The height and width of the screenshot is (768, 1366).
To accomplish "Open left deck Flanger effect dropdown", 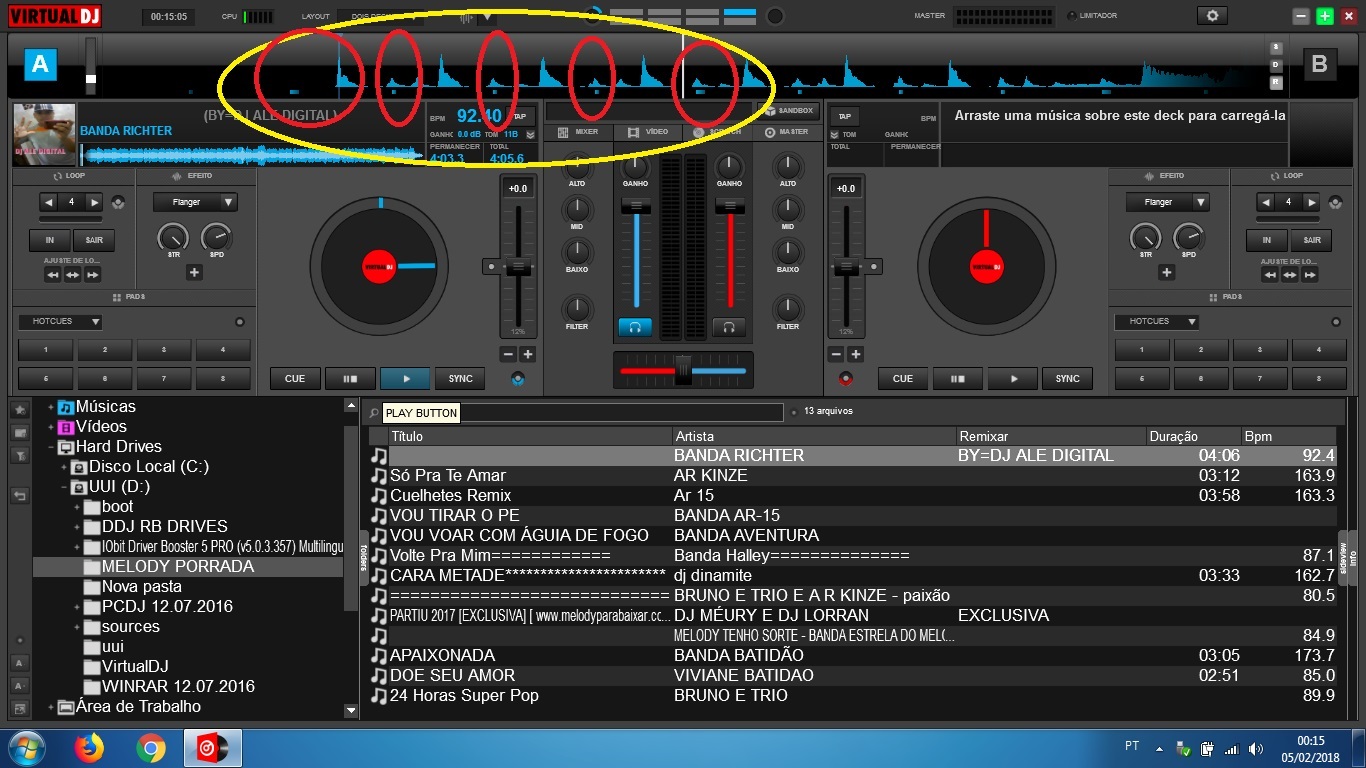I will click(x=195, y=202).
